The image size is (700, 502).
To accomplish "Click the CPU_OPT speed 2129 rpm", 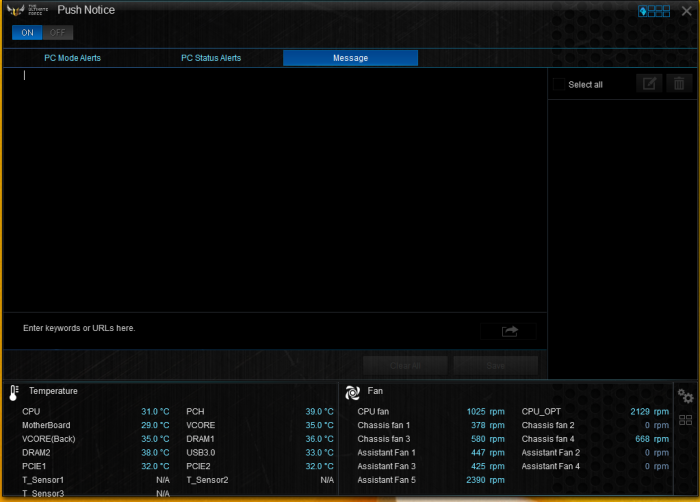I will [650, 411].
